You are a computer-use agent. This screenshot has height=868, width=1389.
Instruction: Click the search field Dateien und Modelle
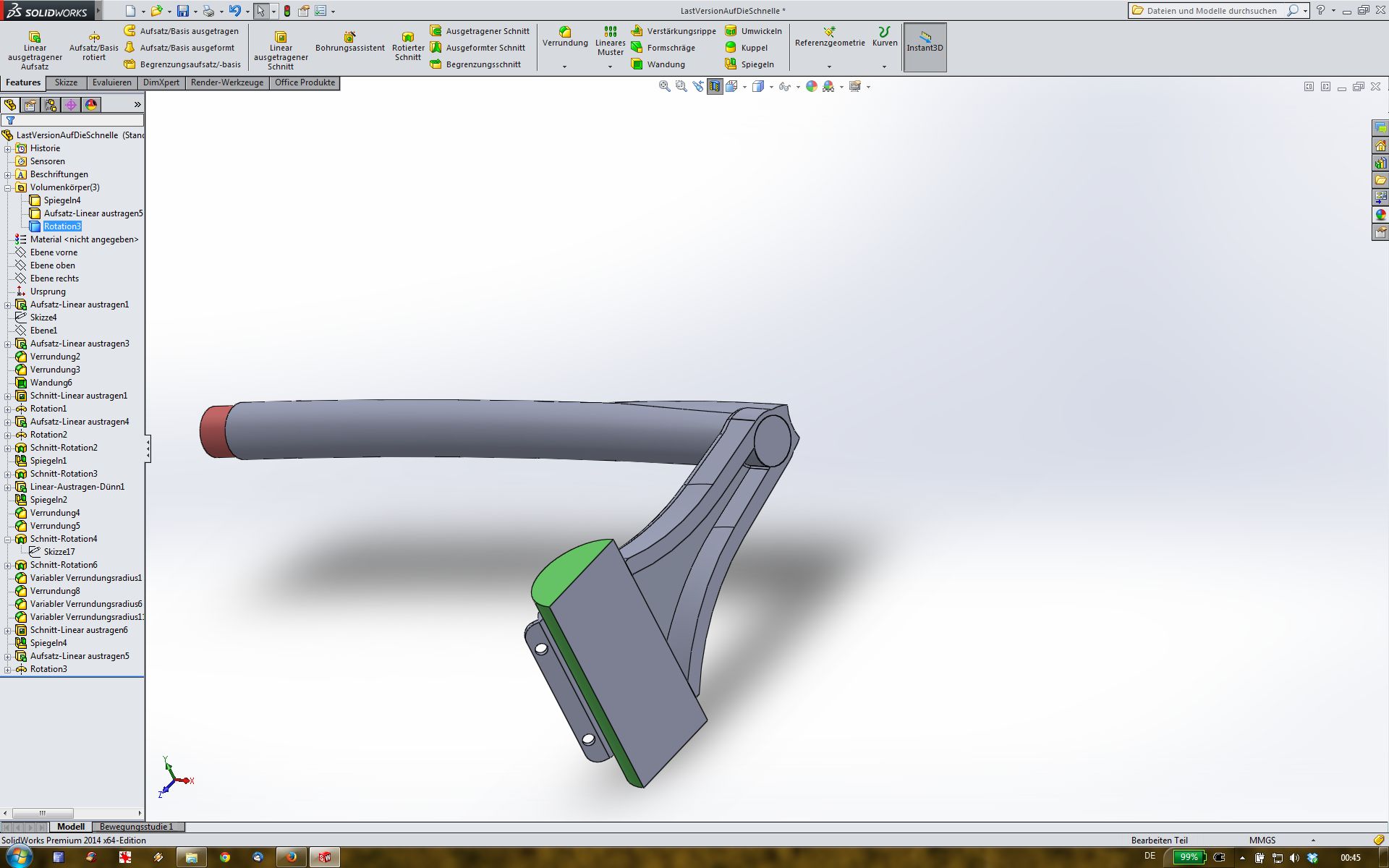coord(1212,11)
